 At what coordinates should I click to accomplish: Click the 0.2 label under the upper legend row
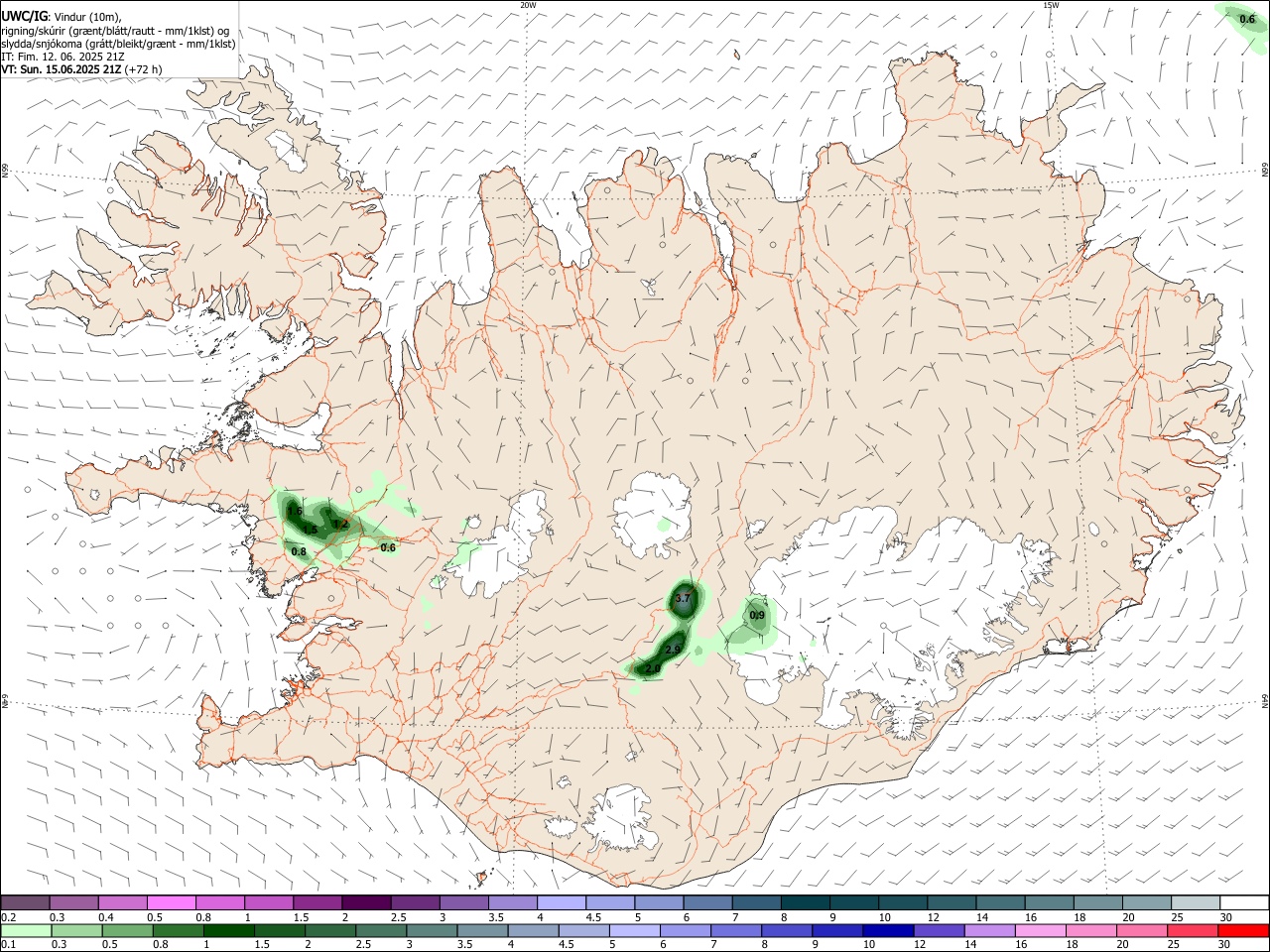point(8,917)
